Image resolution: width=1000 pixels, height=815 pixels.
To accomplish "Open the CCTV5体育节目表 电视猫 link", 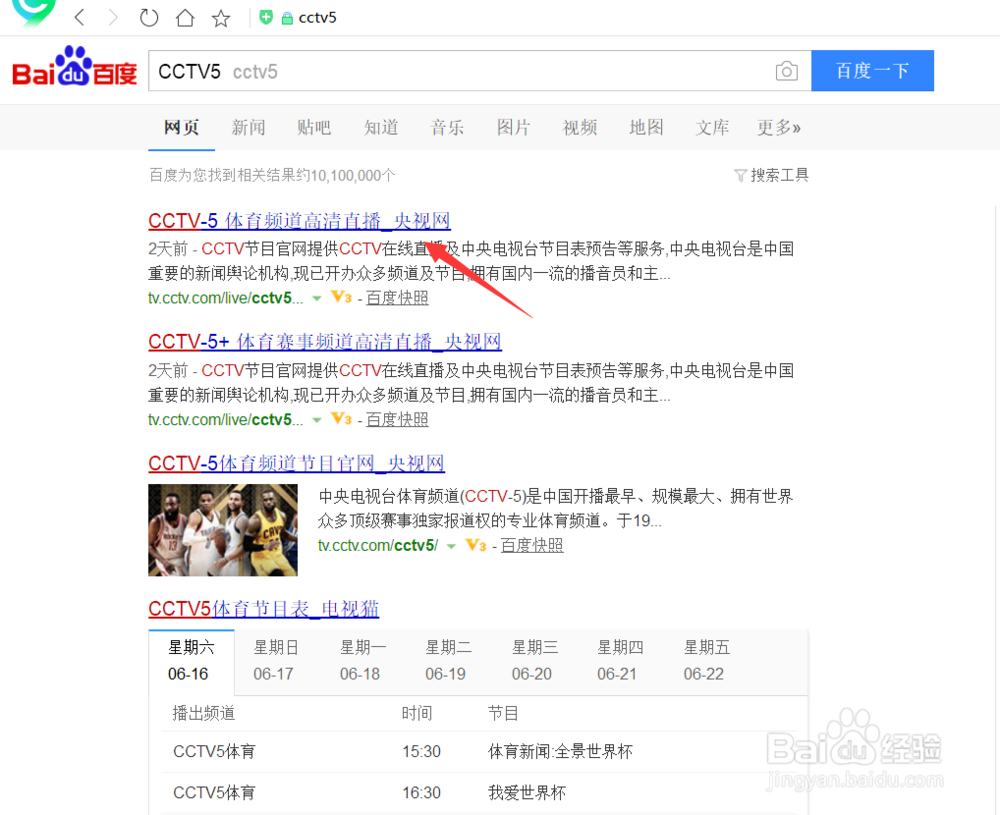I will click(262, 609).
